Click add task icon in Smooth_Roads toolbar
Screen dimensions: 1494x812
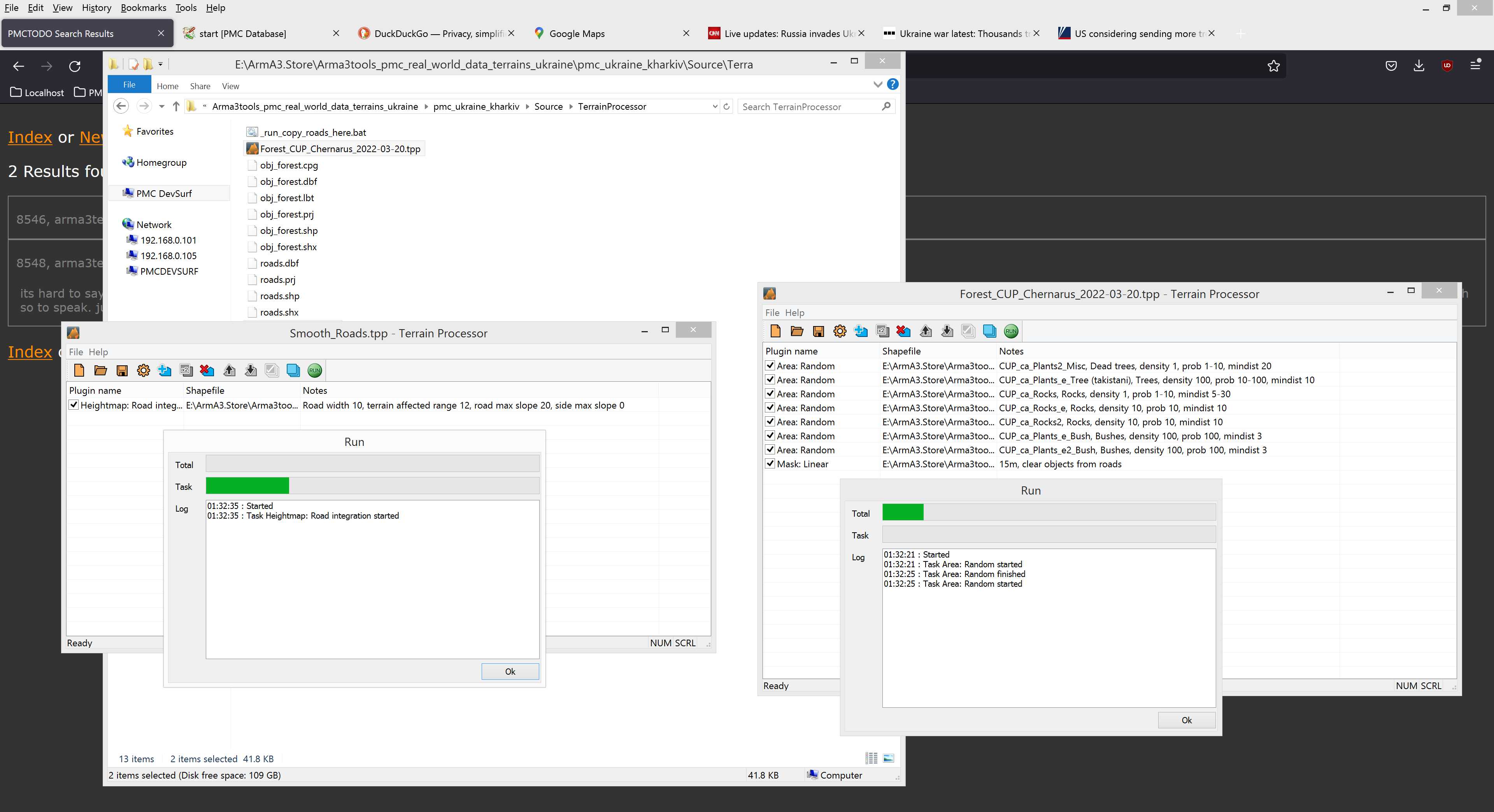pos(165,371)
